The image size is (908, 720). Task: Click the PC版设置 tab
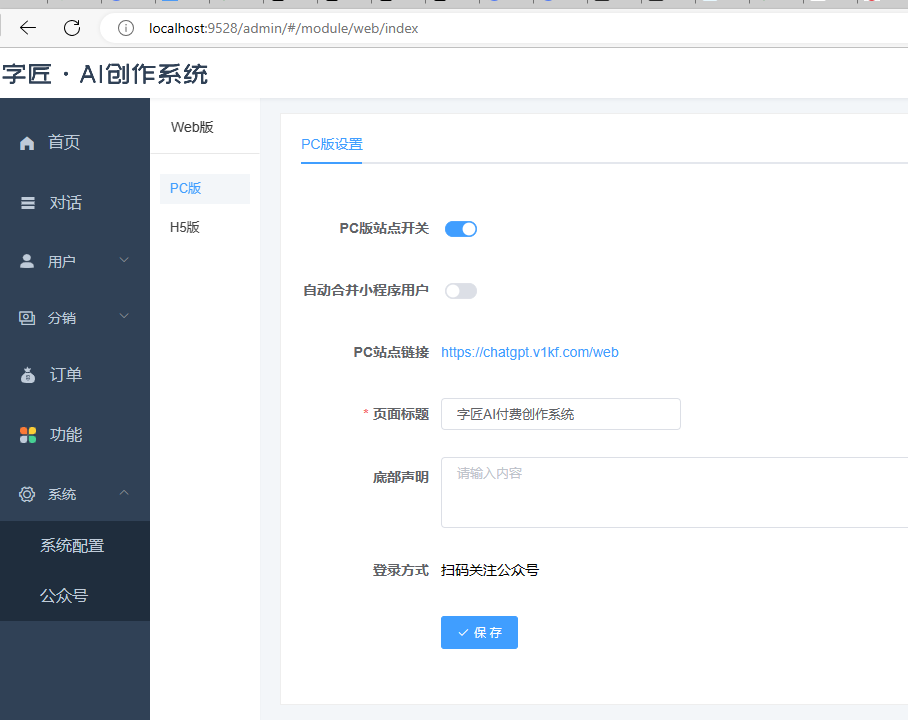pyautogui.click(x=332, y=144)
